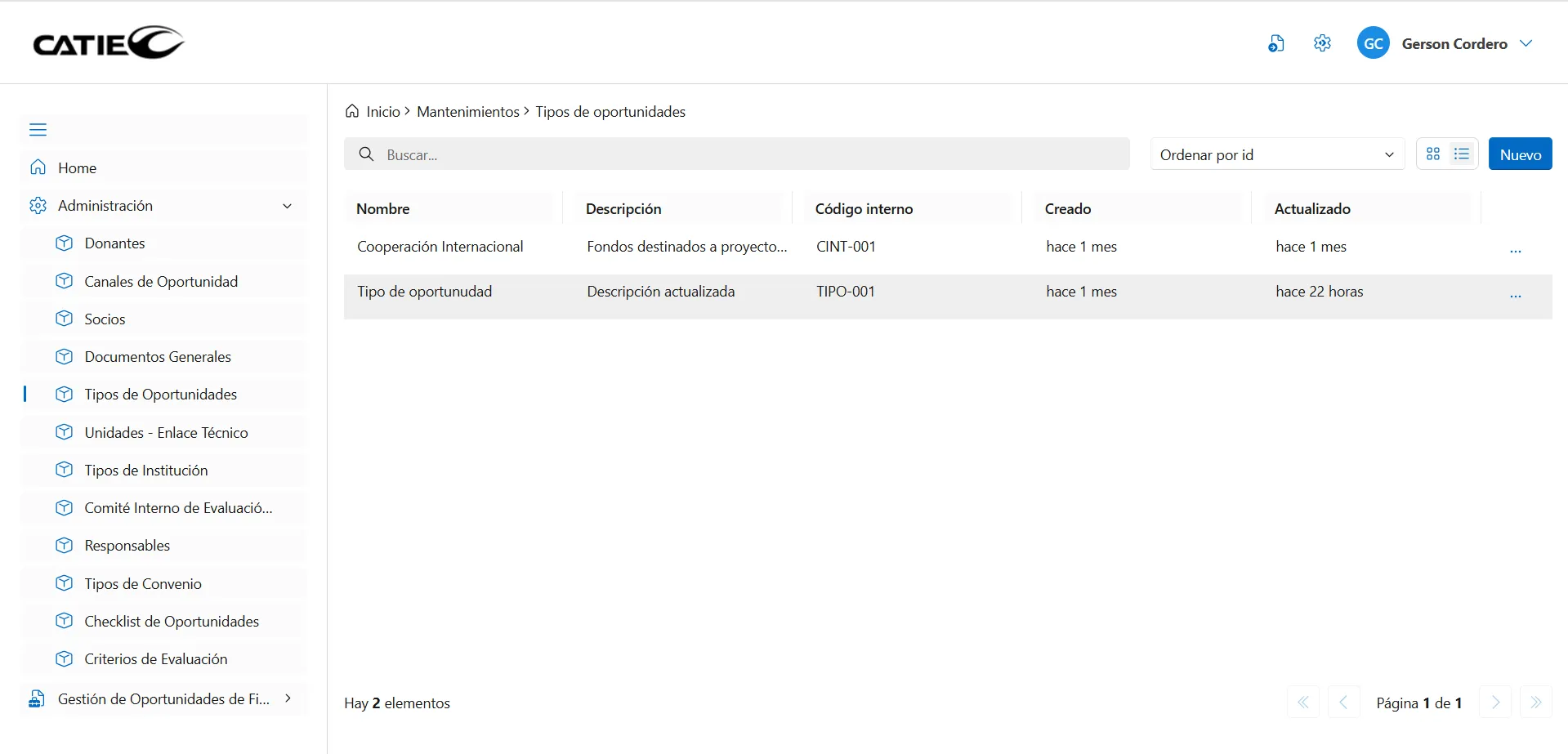Sort by the Nombre column header
Screen dimensions: 1568x754
tap(383, 209)
